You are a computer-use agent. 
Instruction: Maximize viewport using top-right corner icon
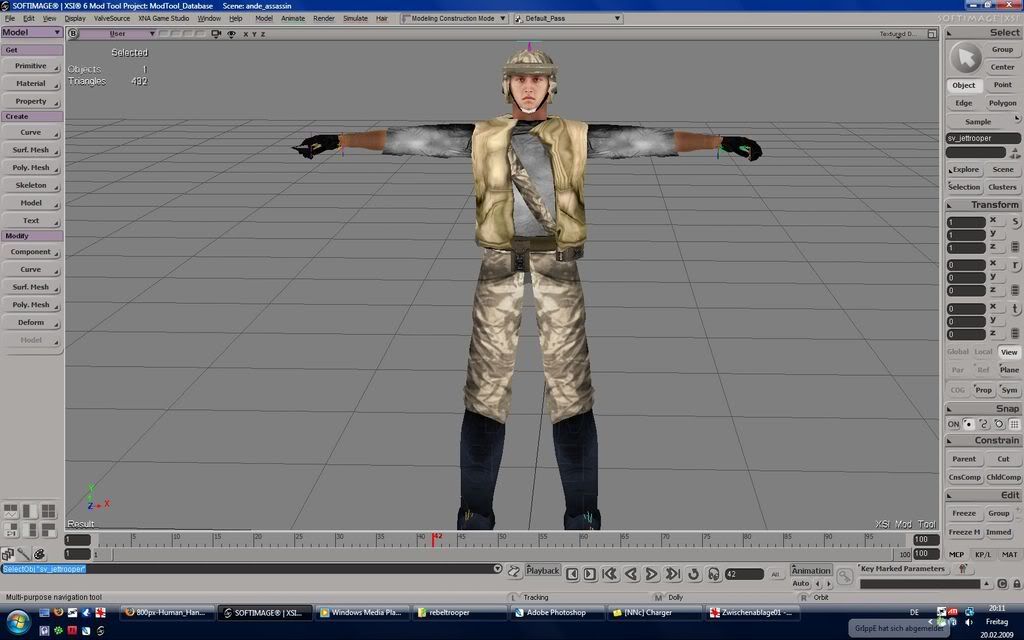(932, 34)
